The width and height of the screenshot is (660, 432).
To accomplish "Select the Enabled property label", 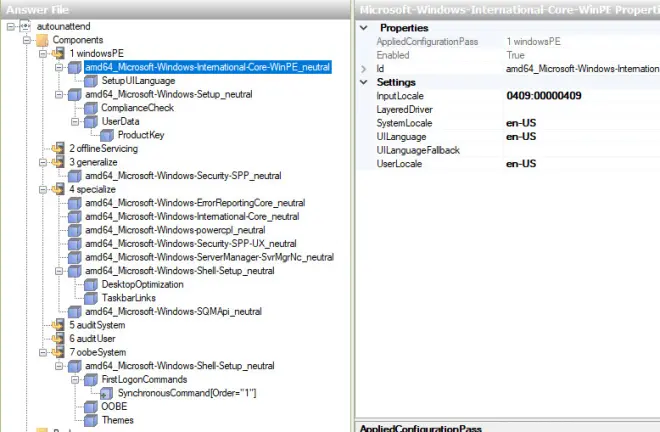I will [393, 55].
